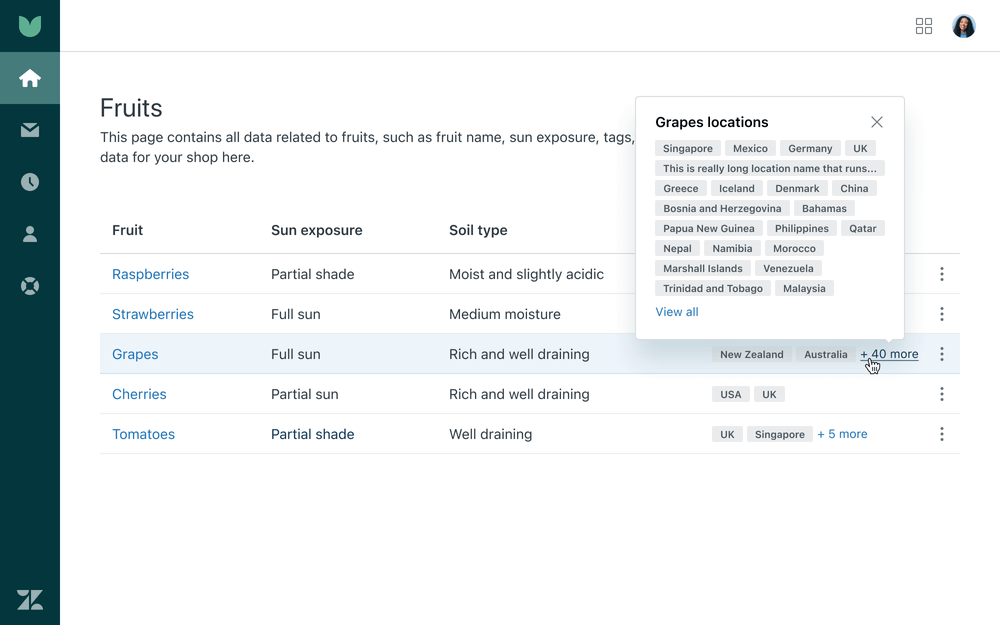Click the Mexico tag
The height and width of the screenshot is (625, 1000).
[750, 149]
